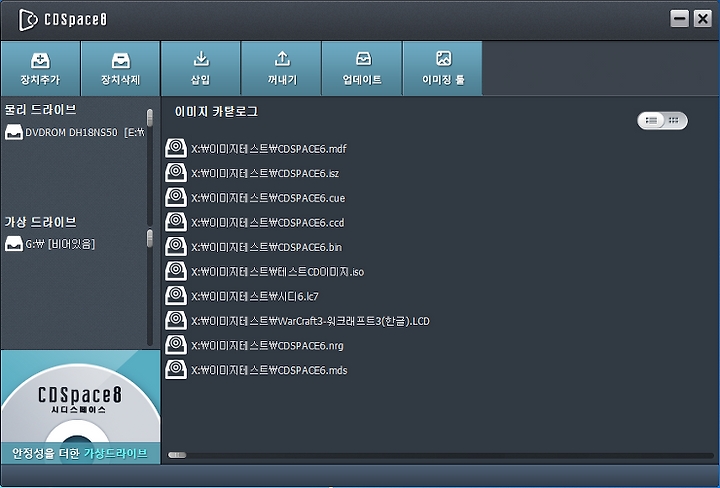Click the 장치추가 (add device) button
Viewport: 720px width, 488px height.
click(x=40, y=68)
